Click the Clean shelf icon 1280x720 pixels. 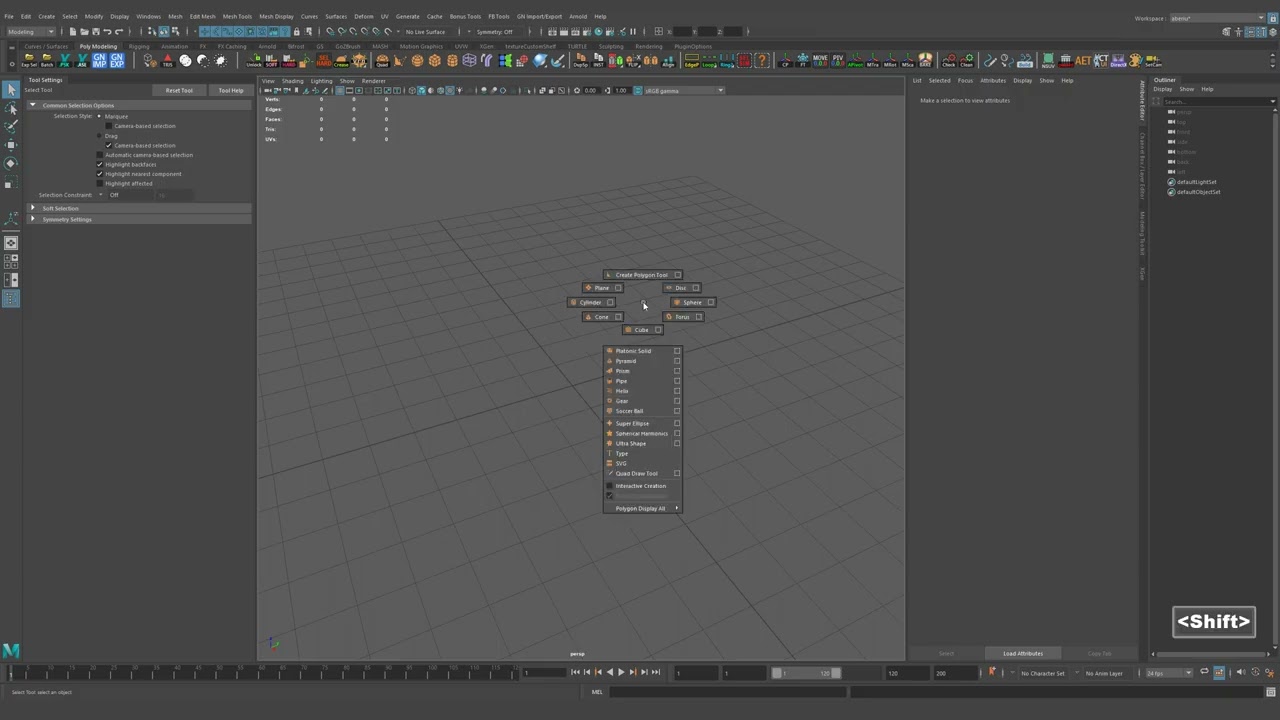[x=966, y=61]
